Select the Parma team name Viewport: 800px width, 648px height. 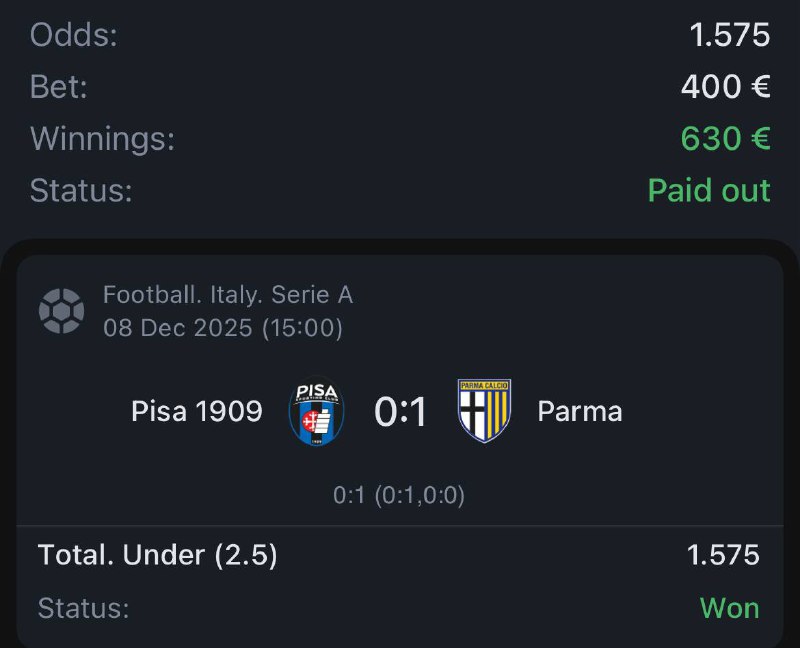tap(580, 411)
